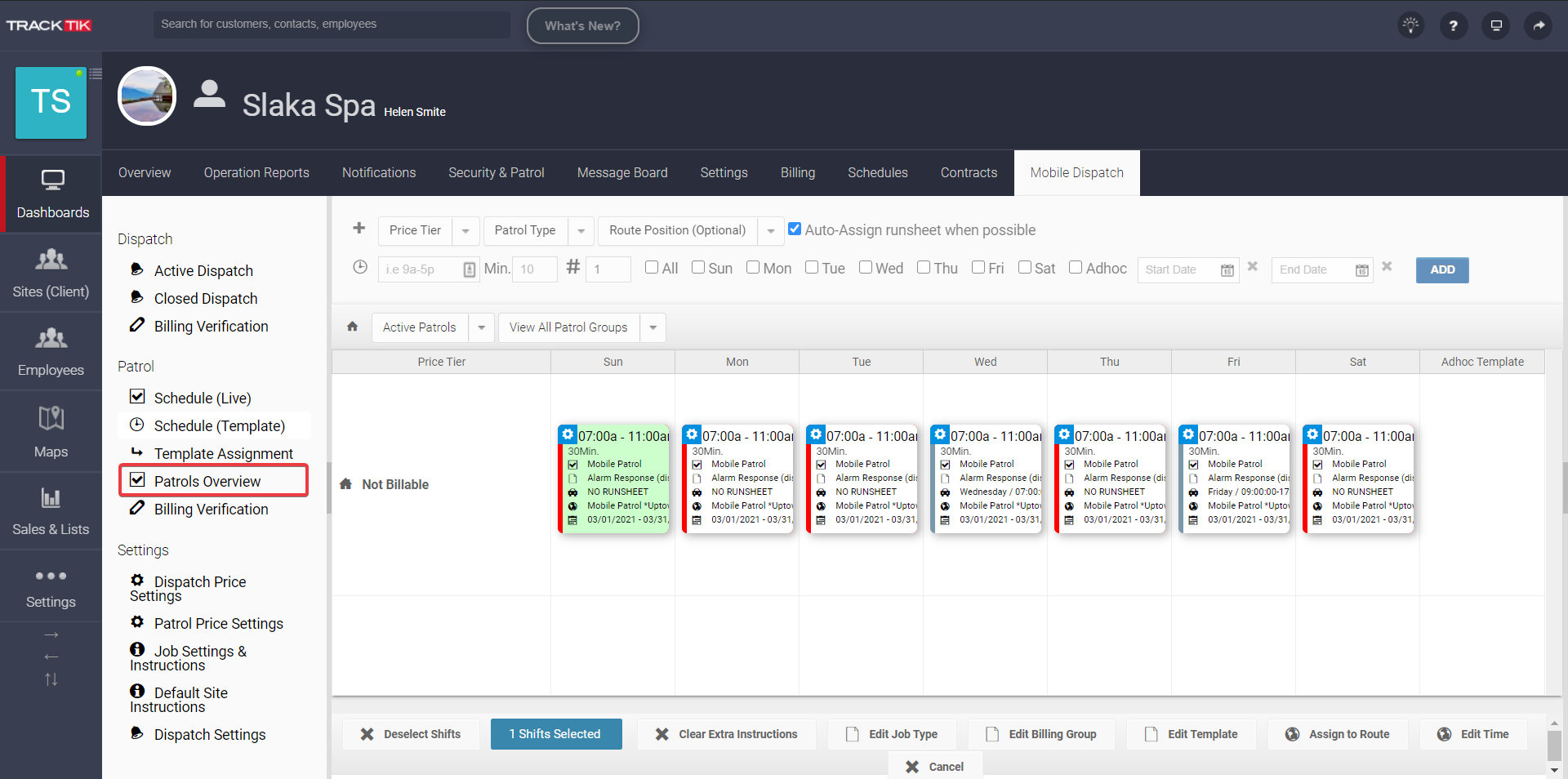Click the gear icon on the Sunday shift card
Screen dimensions: 1568x779
pyautogui.click(x=568, y=434)
